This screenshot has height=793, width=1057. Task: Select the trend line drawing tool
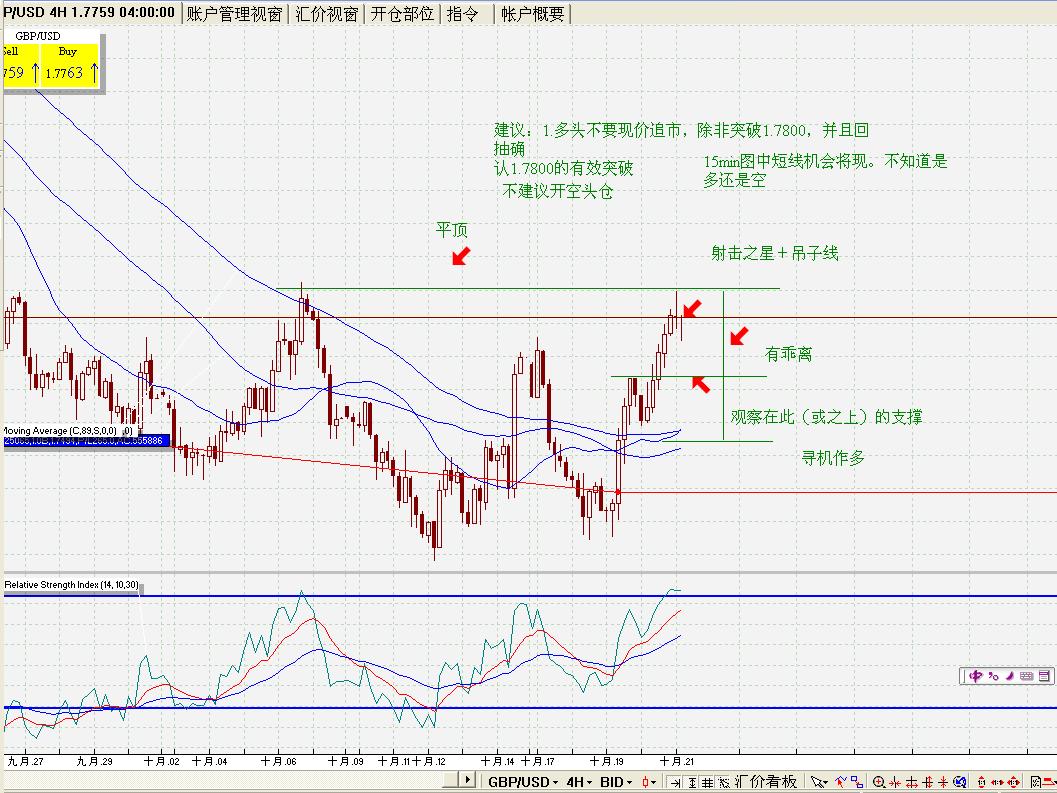tap(840, 782)
